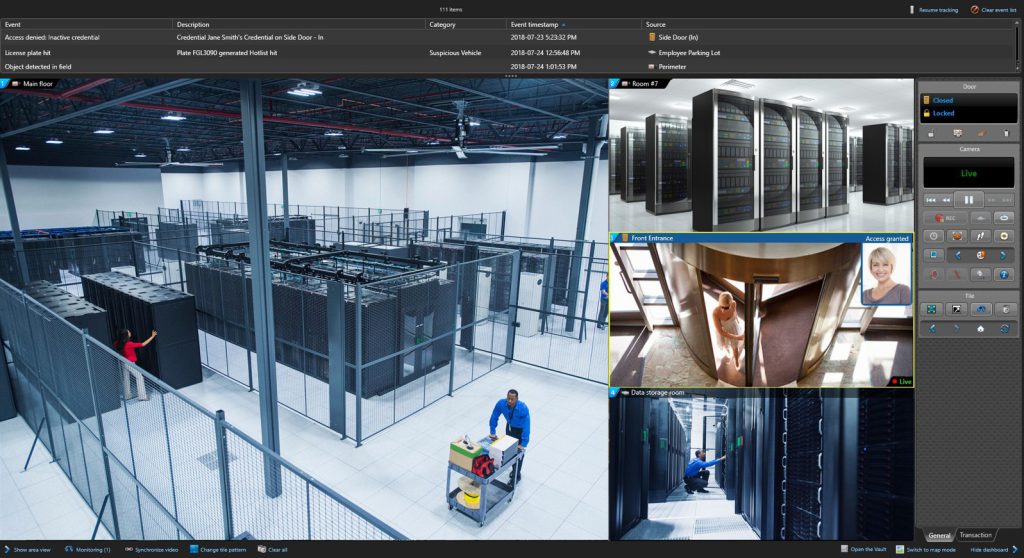Click the blue help question mark icon
The height and width of the screenshot is (558, 1024).
click(x=1004, y=273)
